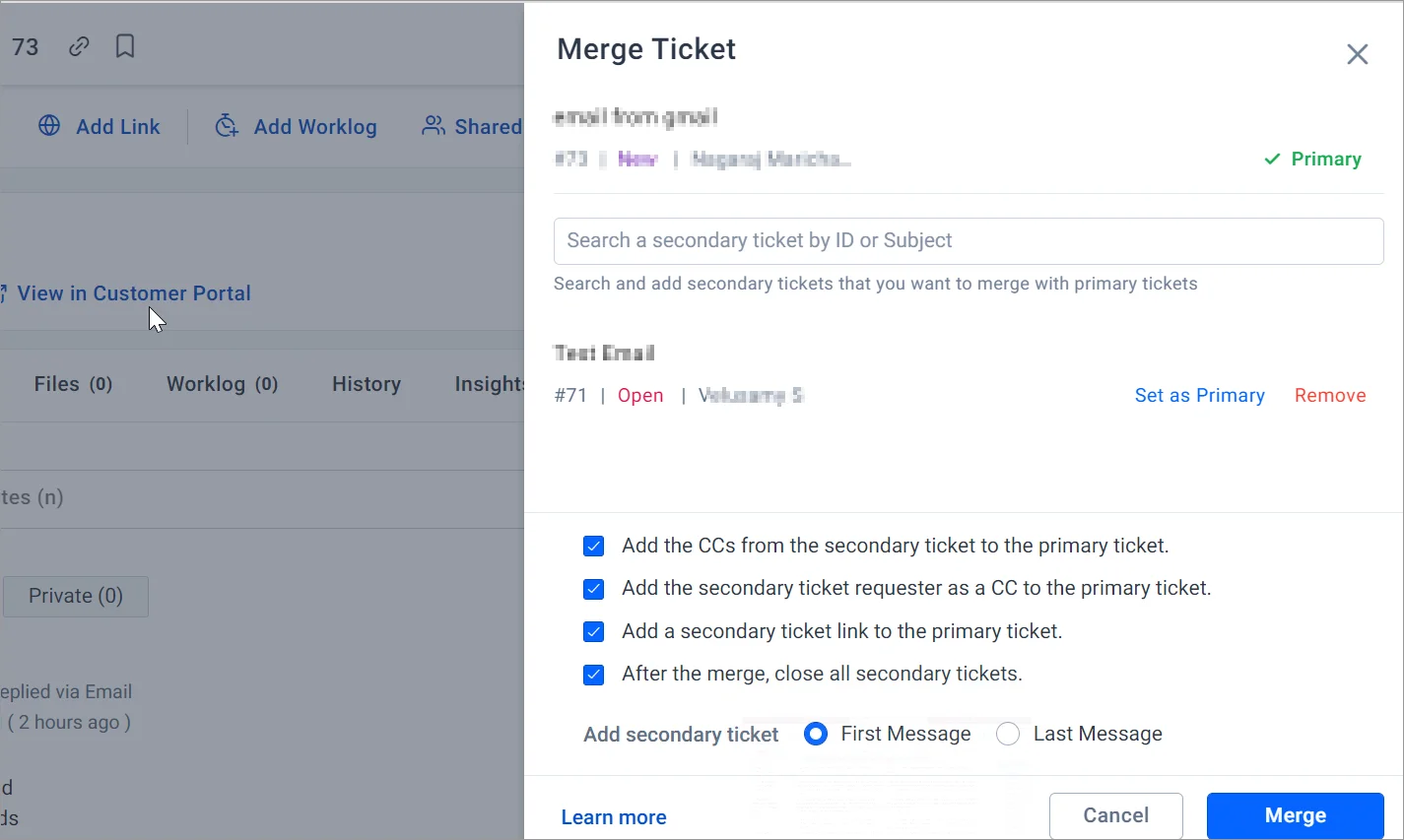The width and height of the screenshot is (1404, 840).
Task: Click the Merge button
Action: click(1294, 815)
